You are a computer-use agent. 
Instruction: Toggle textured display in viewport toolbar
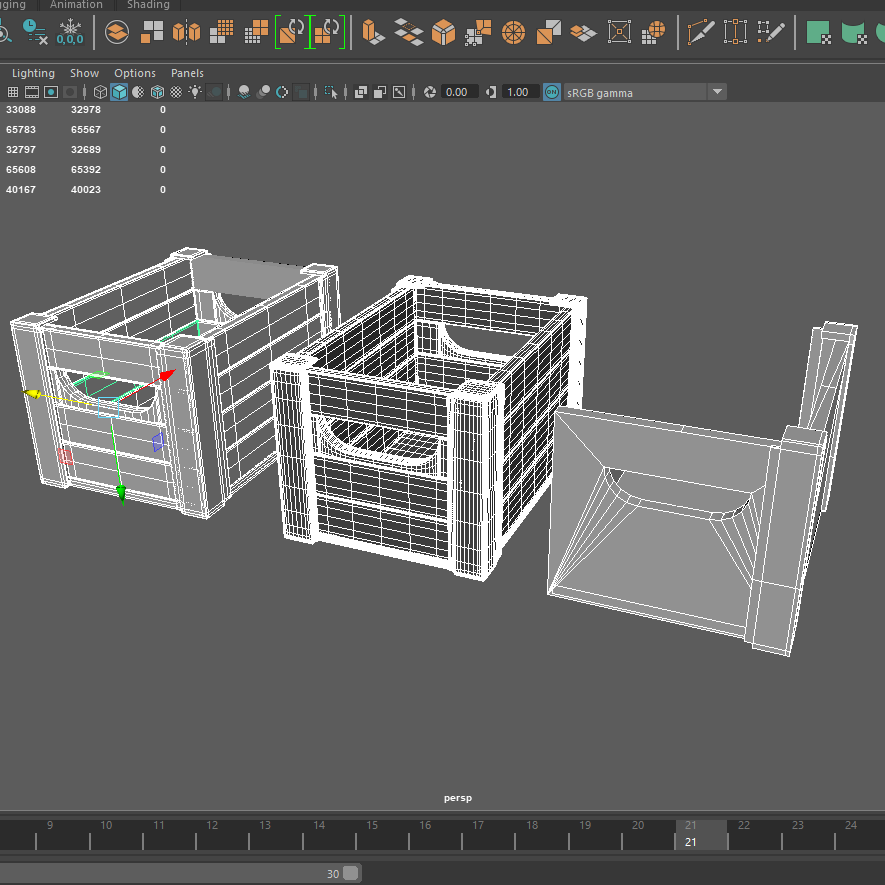pyautogui.click(x=176, y=92)
